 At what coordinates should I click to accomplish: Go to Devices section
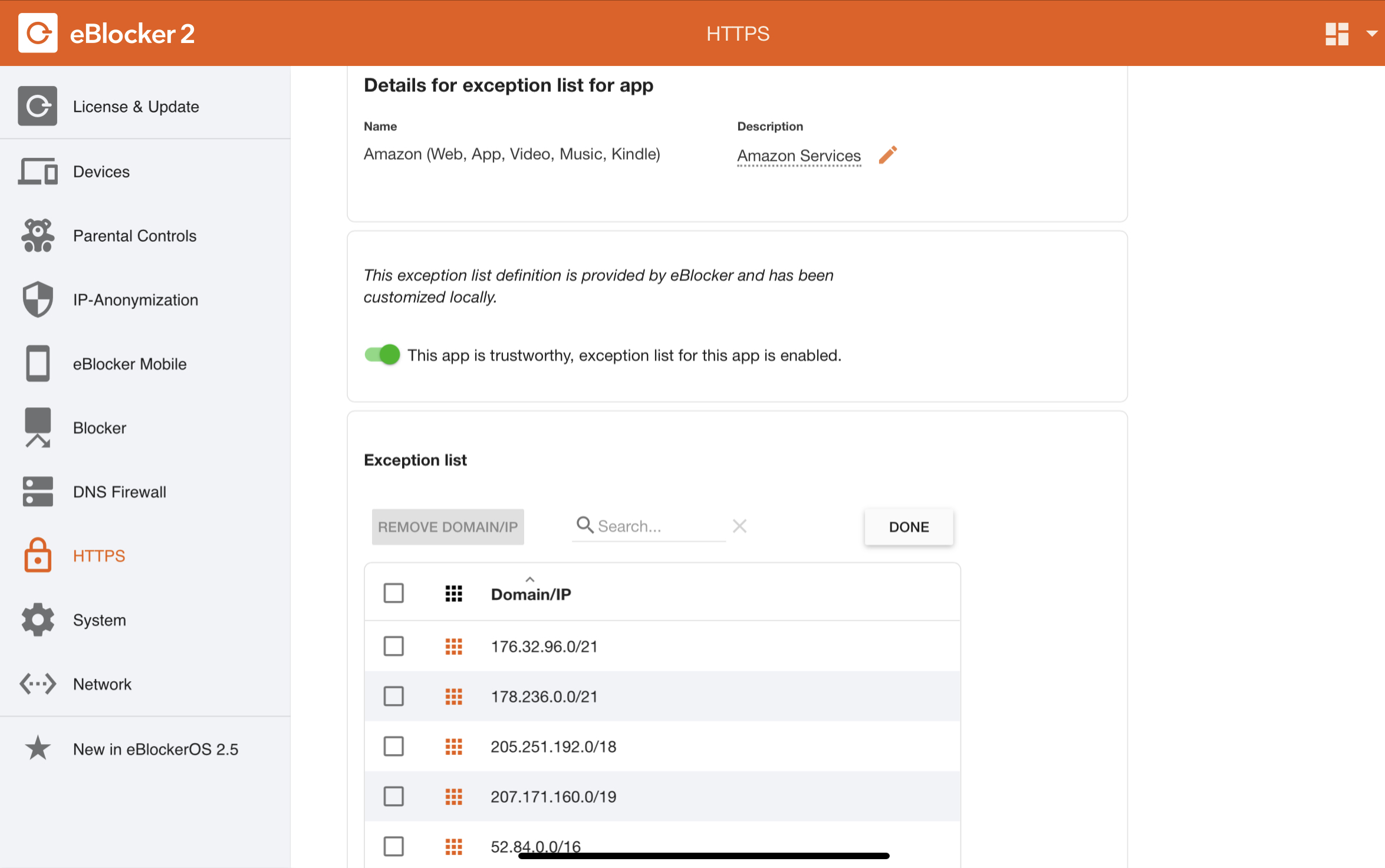point(101,171)
